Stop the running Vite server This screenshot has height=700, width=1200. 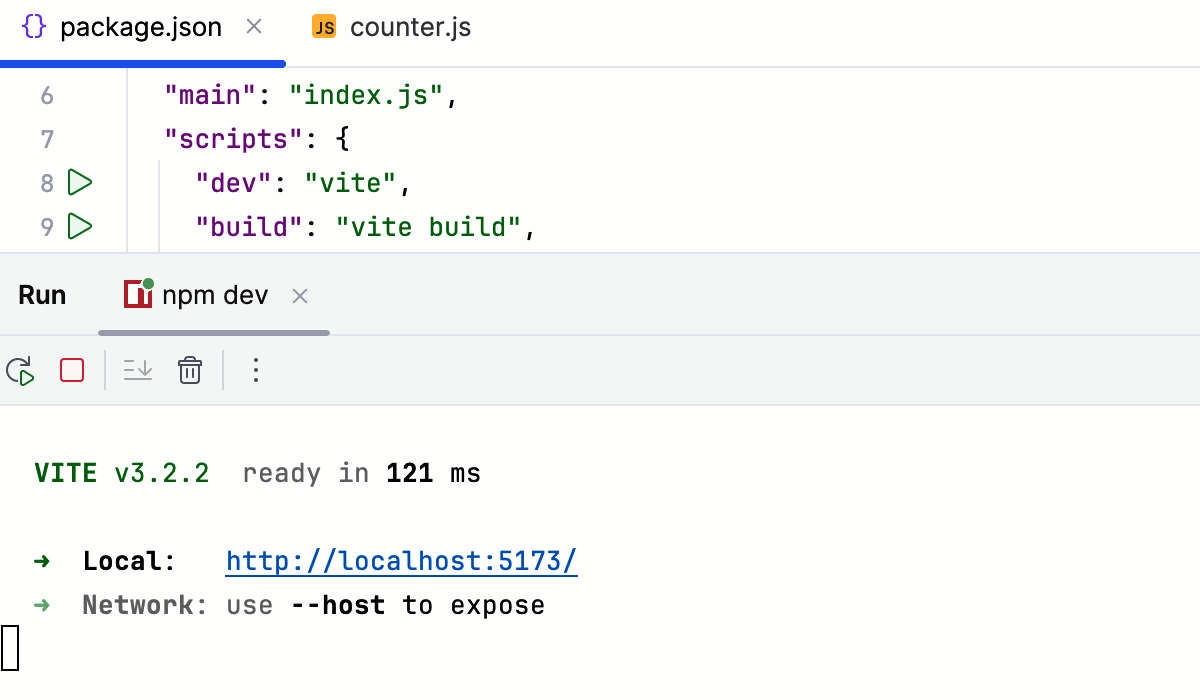(71, 370)
